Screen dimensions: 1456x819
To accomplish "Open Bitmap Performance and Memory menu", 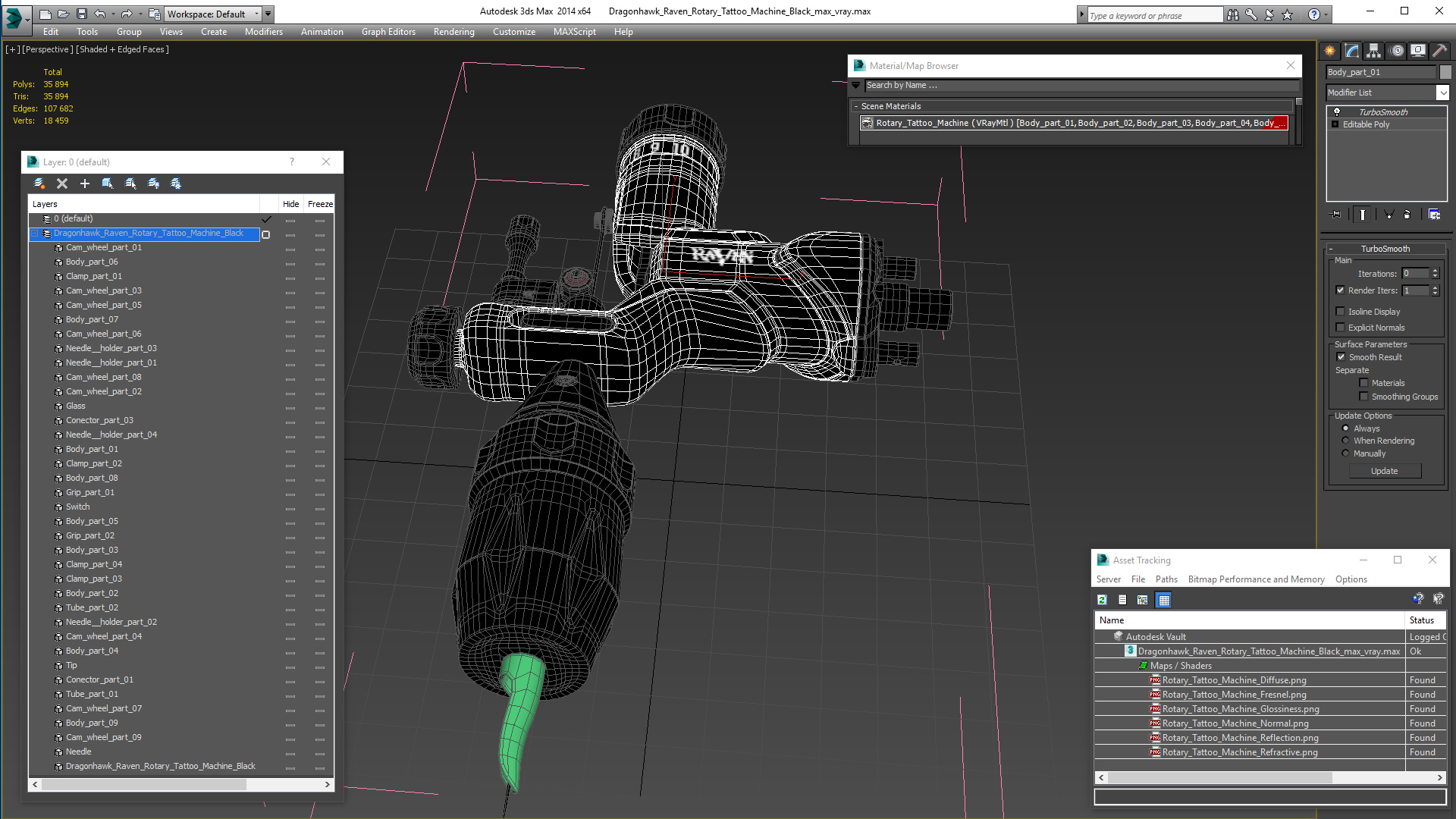I will tap(1256, 579).
